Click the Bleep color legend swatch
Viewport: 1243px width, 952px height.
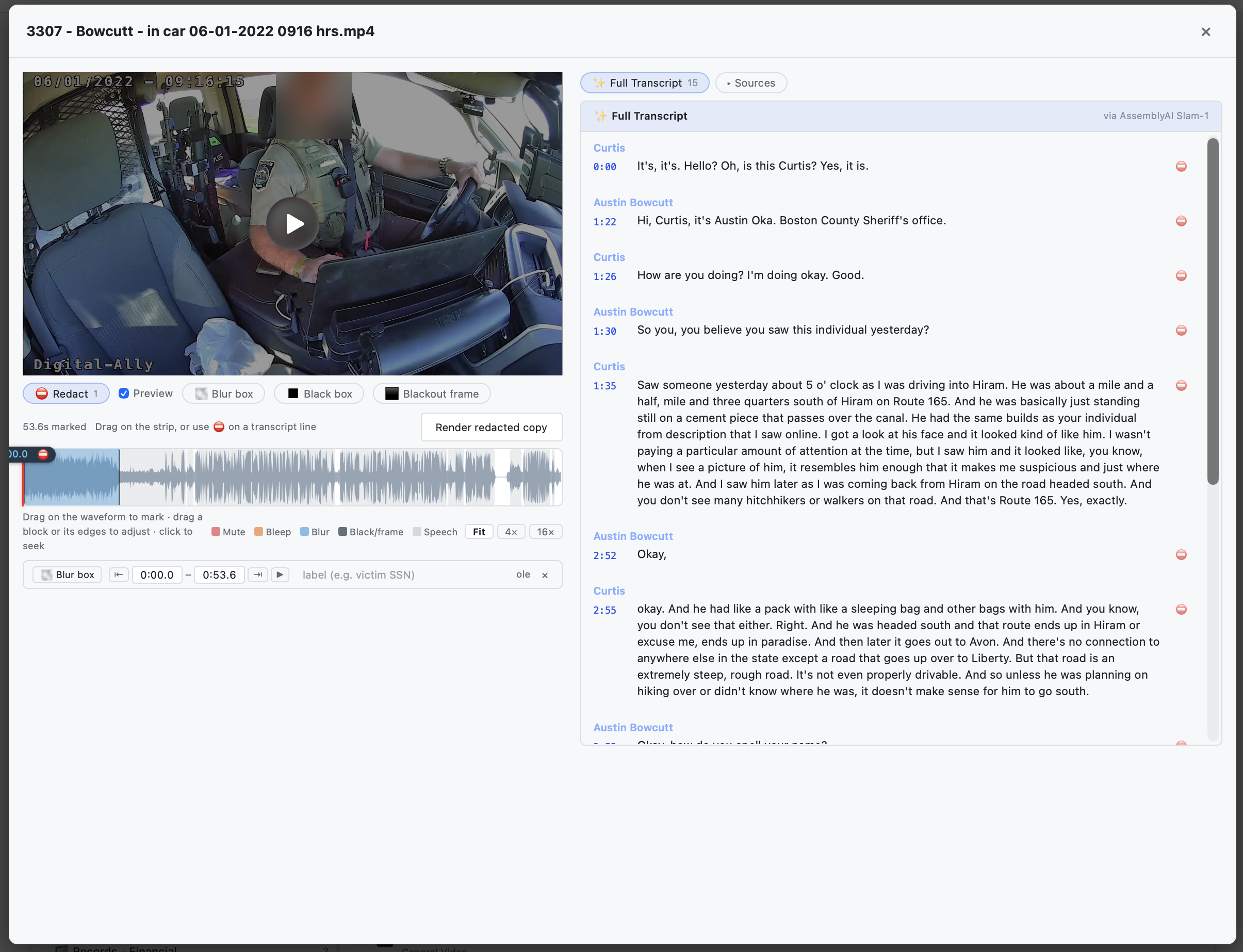(258, 532)
